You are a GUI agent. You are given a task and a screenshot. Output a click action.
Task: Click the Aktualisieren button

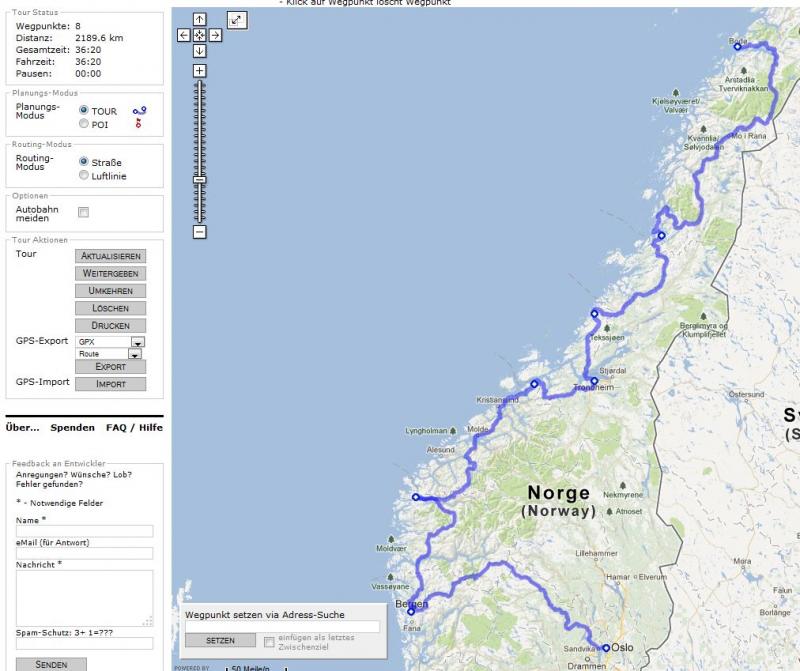point(110,256)
